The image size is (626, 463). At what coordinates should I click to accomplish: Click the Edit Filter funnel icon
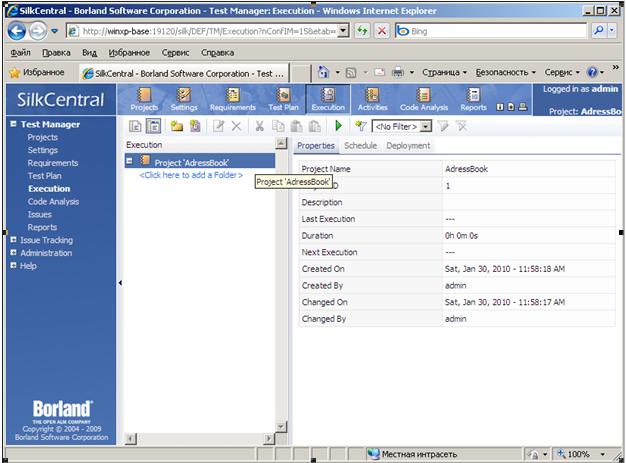[443, 127]
